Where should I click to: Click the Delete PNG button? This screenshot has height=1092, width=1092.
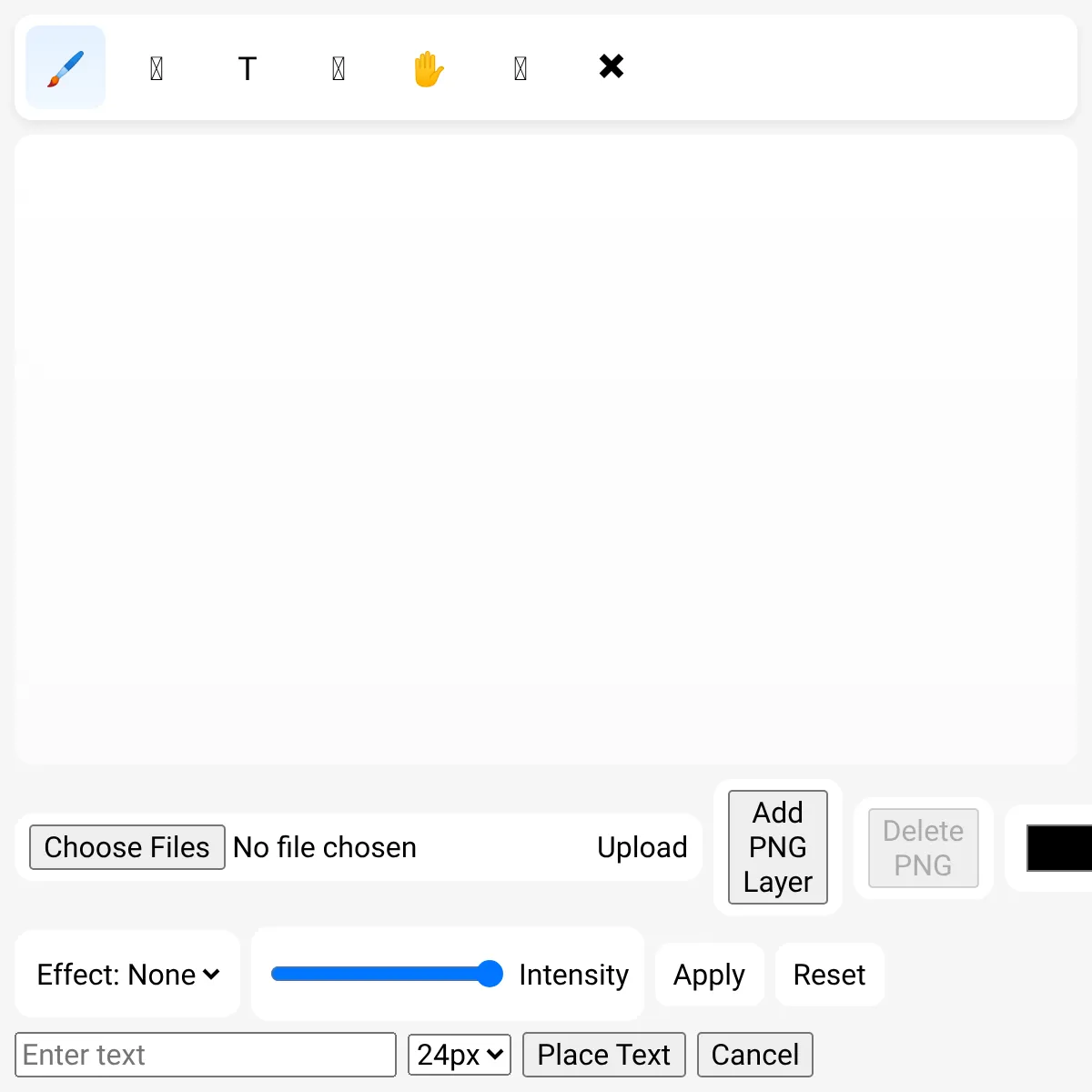924,848
